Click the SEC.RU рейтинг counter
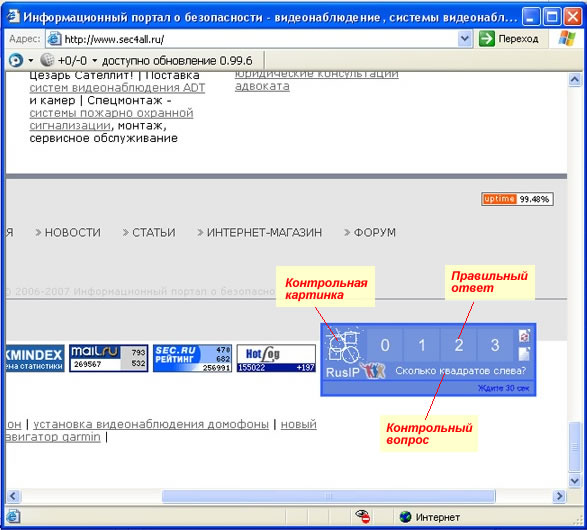Viewport: 587px width, 530px height. click(x=192, y=359)
